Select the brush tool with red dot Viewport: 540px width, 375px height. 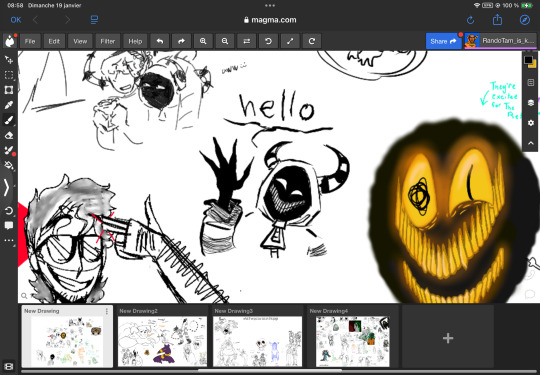click(9, 150)
